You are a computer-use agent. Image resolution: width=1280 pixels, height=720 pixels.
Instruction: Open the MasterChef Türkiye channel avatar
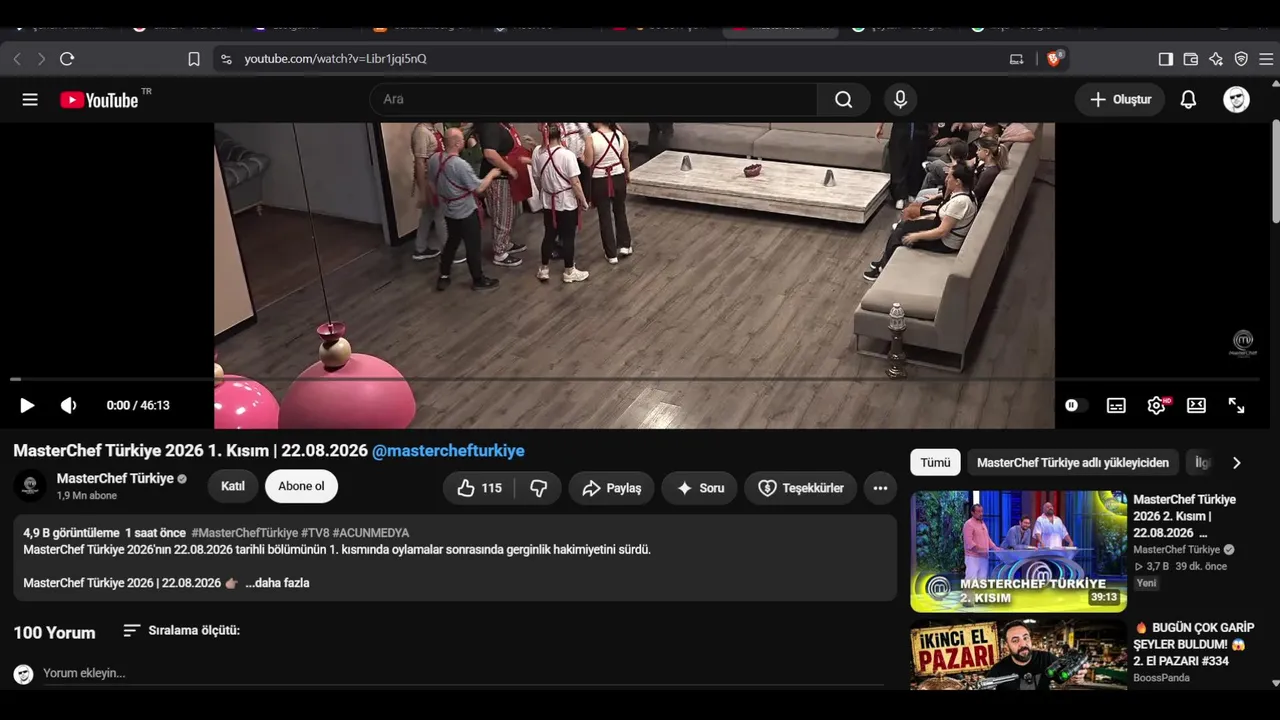[30, 486]
